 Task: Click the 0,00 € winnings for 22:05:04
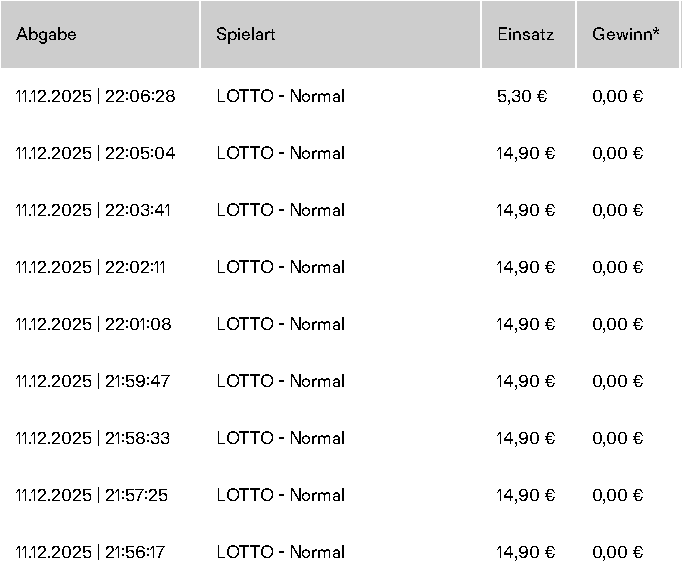coord(617,153)
